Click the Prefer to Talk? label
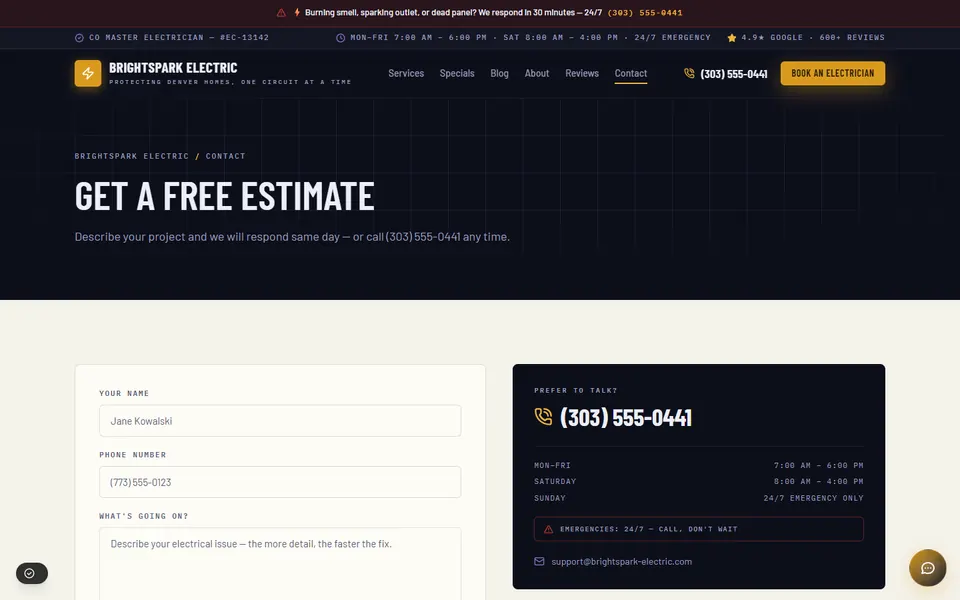Image resolution: width=960 pixels, height=600 pixels. click(576, 391)
